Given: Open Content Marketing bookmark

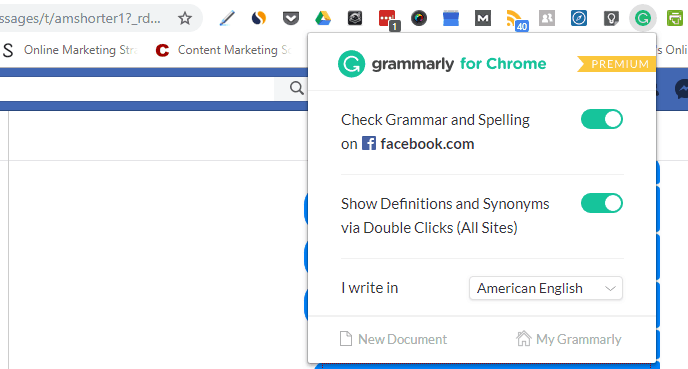Looking at the screenshot, I should (224, 50).
